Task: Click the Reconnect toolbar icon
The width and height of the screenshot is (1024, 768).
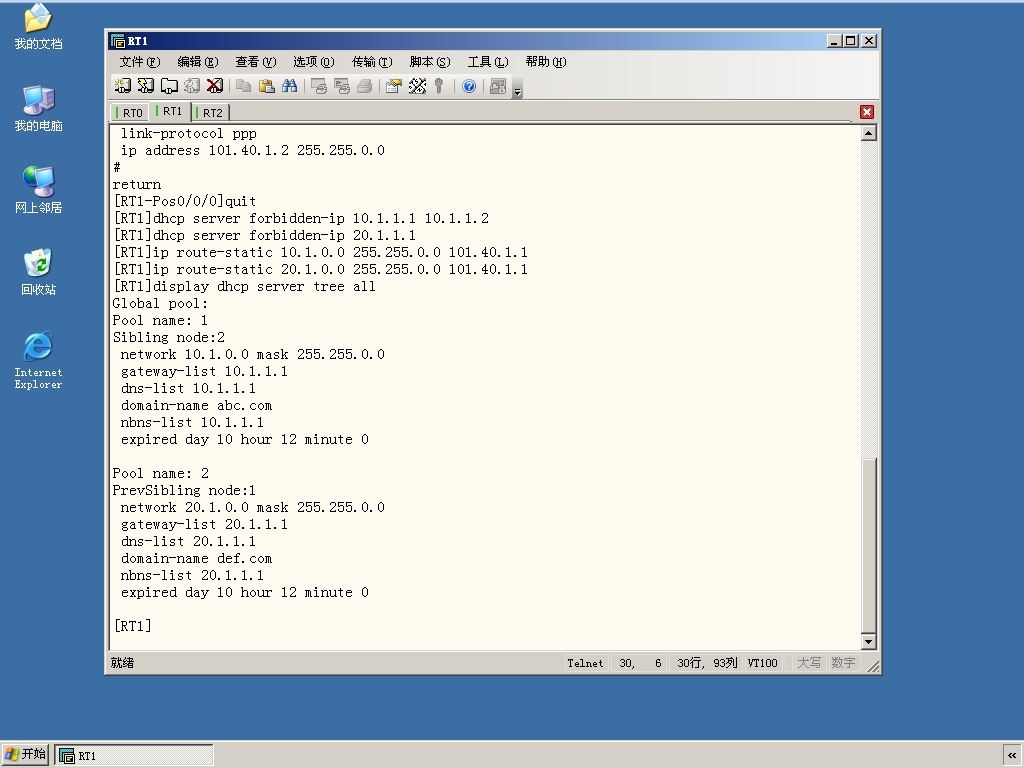Action: (192, 86)
